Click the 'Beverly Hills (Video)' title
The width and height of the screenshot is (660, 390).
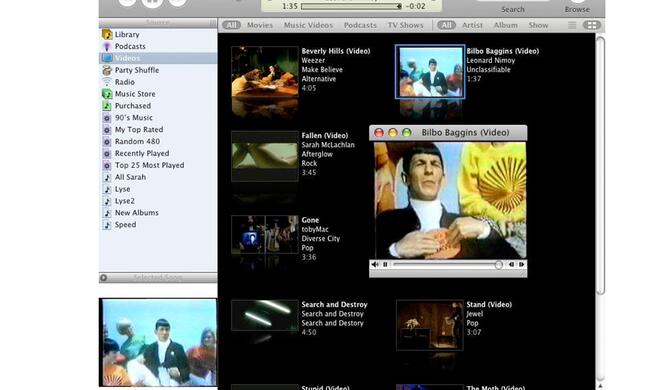[335, 51]
